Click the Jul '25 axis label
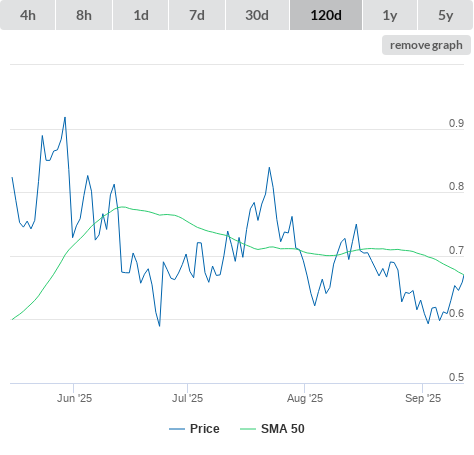 tap(187, 398)
